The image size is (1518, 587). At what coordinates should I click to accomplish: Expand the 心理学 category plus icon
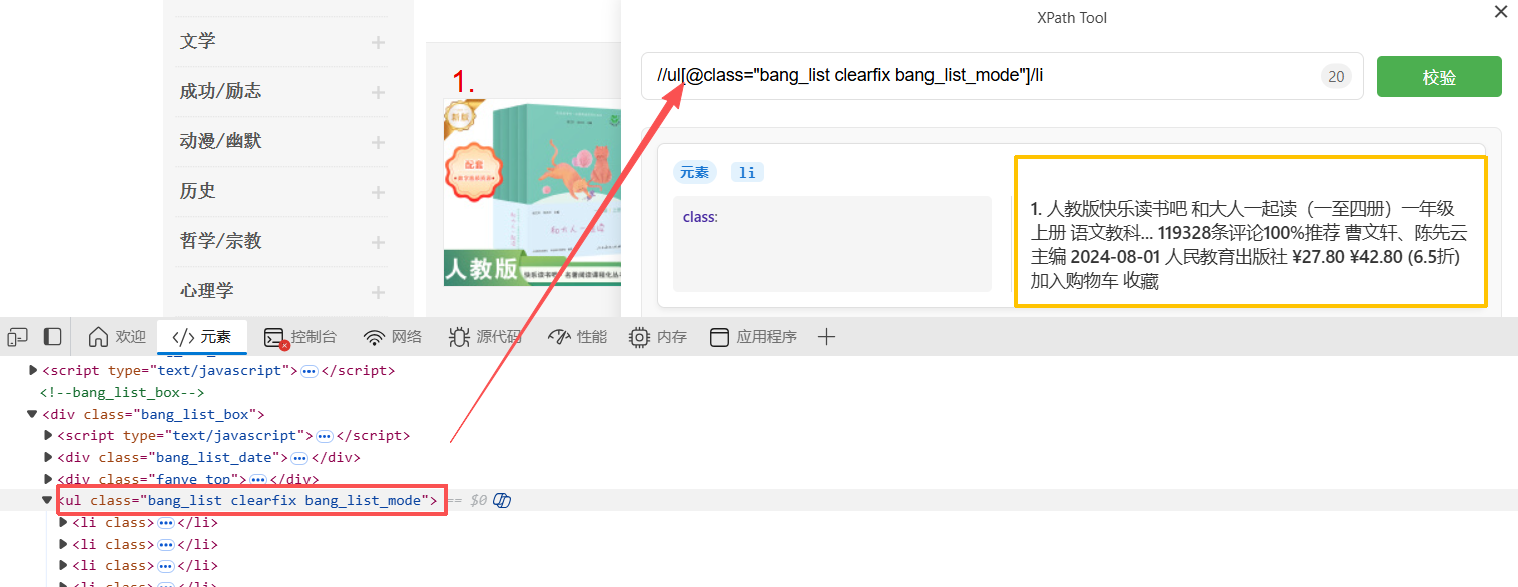coord(378,292)
